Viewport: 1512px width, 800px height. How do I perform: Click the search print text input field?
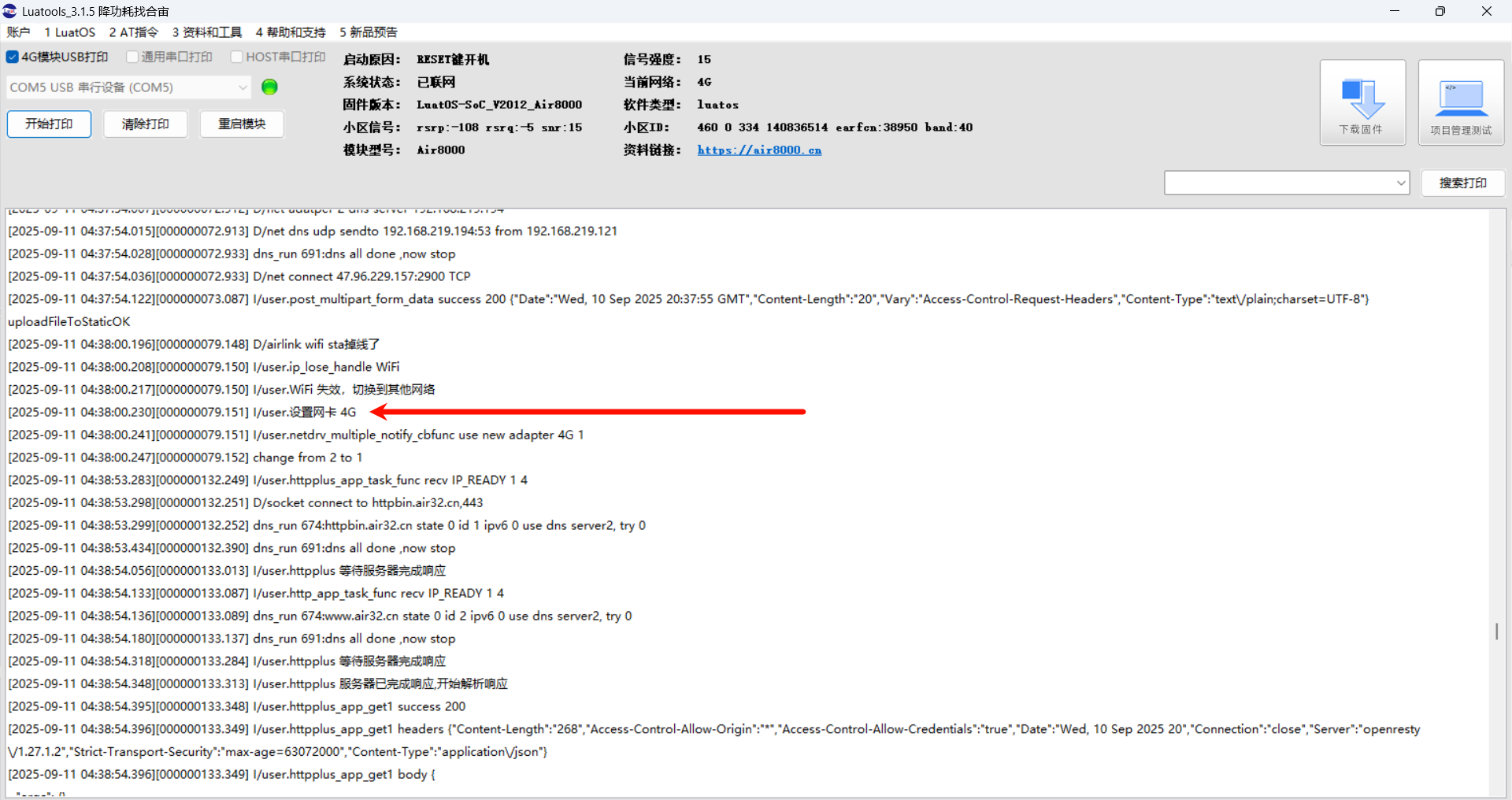1279,183
